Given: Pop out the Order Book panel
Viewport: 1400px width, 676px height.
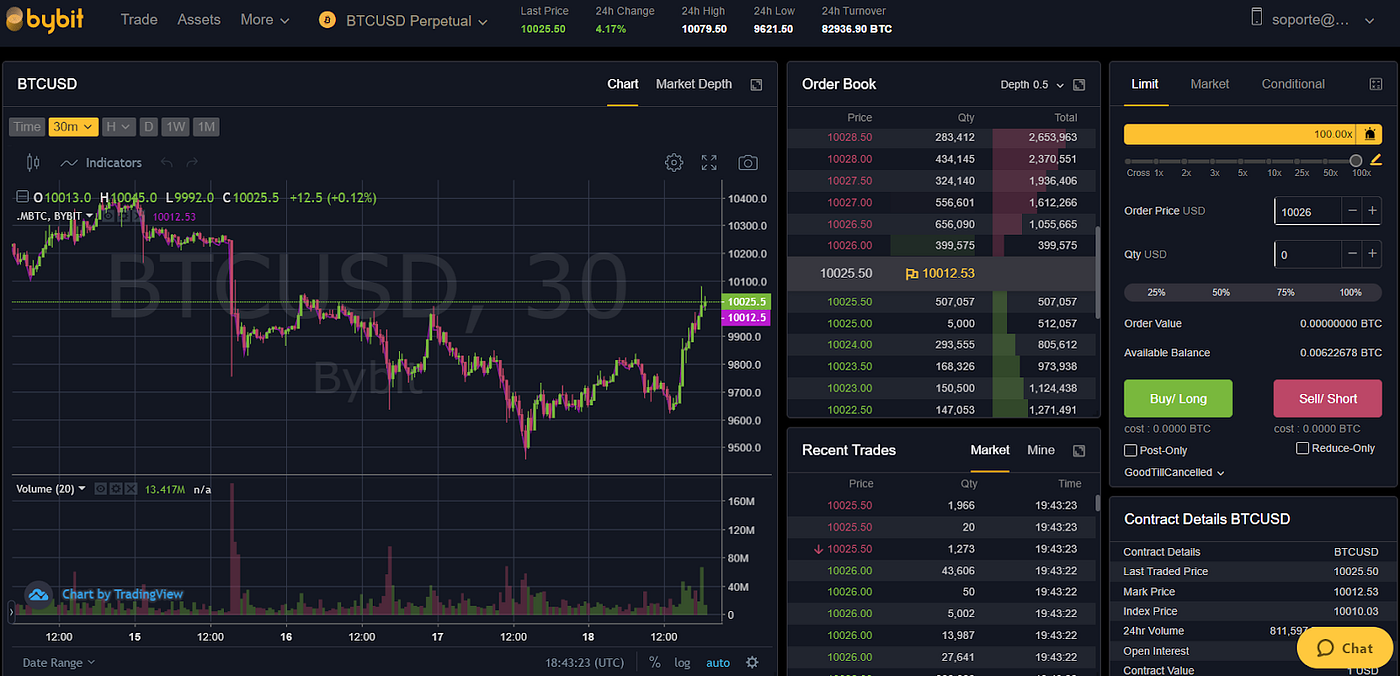Looking at the screenshot, I should click(x=1078, y=85).
